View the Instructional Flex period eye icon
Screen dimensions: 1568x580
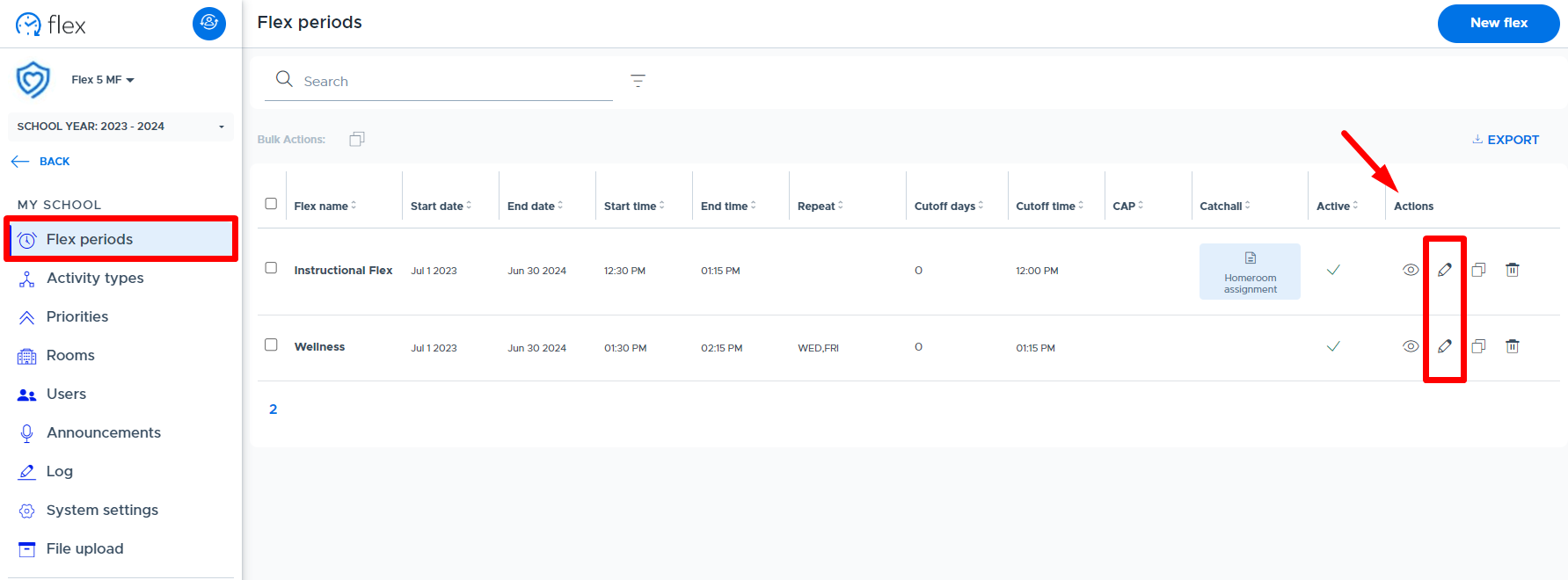click(1411, 270)
